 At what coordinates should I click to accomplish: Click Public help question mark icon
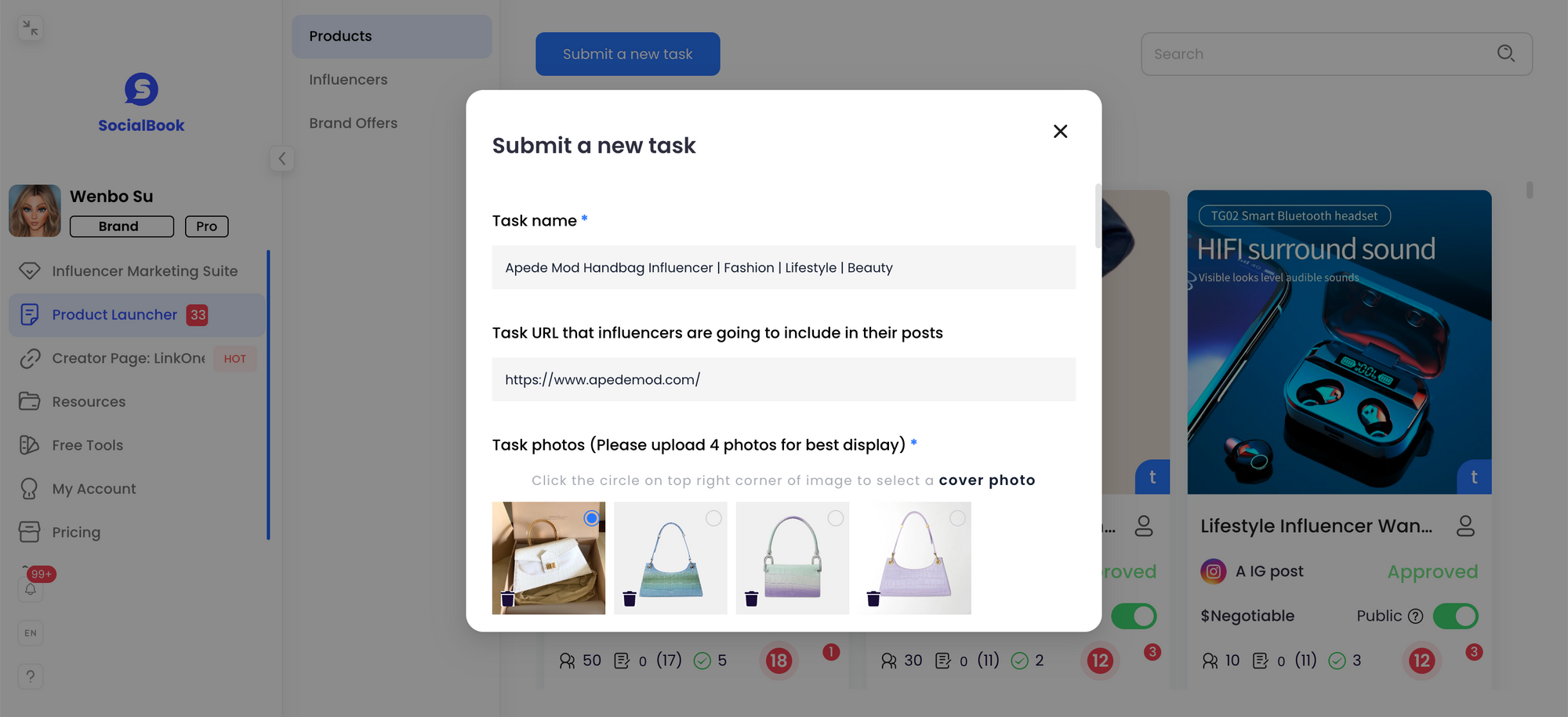coord(1415,616)
